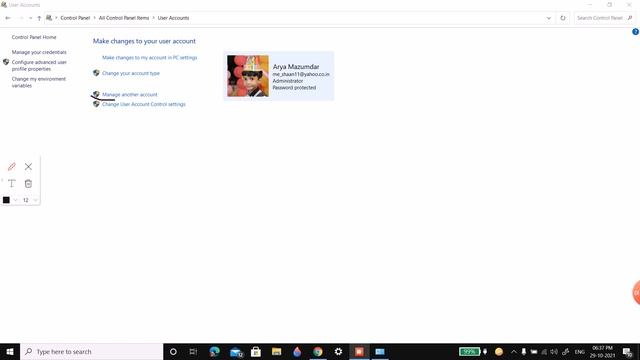Screen dimensions: 640x360
Task: Click Manage another account link
Action: [129, 94]
